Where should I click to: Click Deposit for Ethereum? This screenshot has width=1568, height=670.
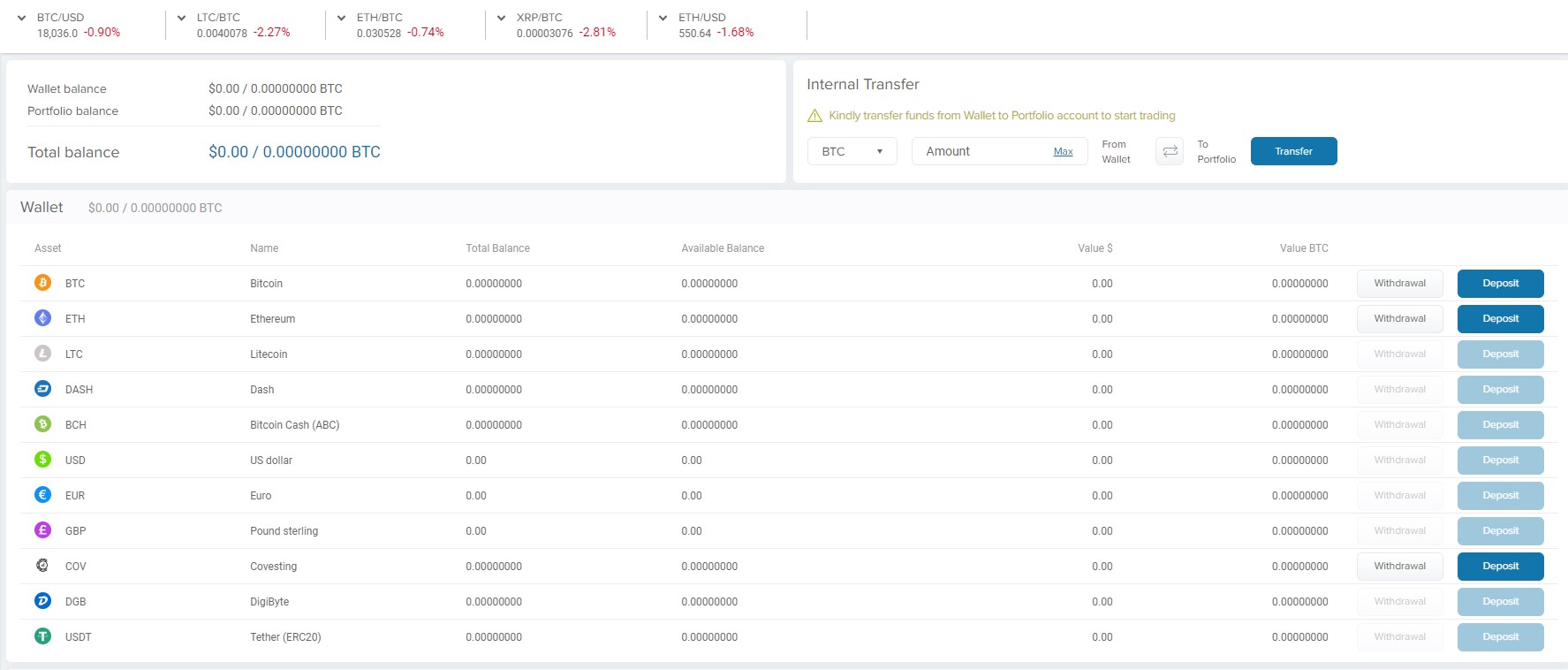(1501, 318)
